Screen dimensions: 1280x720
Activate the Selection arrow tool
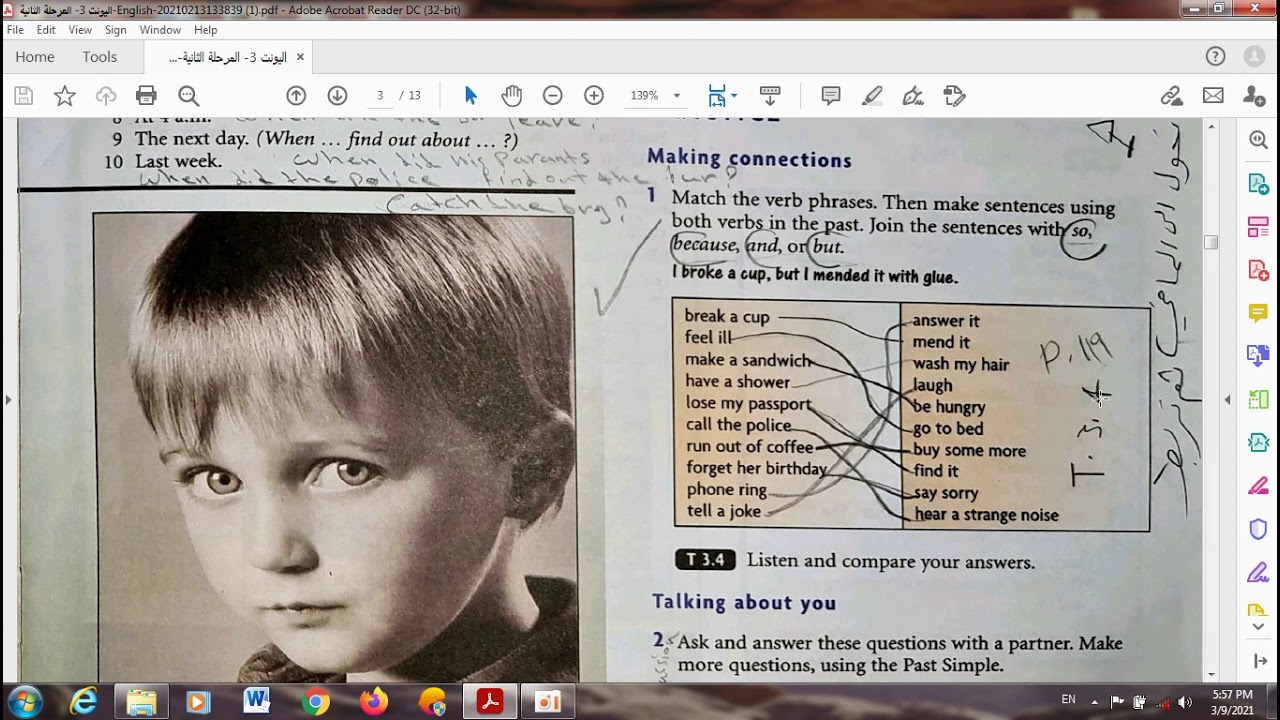pos(471,96)
